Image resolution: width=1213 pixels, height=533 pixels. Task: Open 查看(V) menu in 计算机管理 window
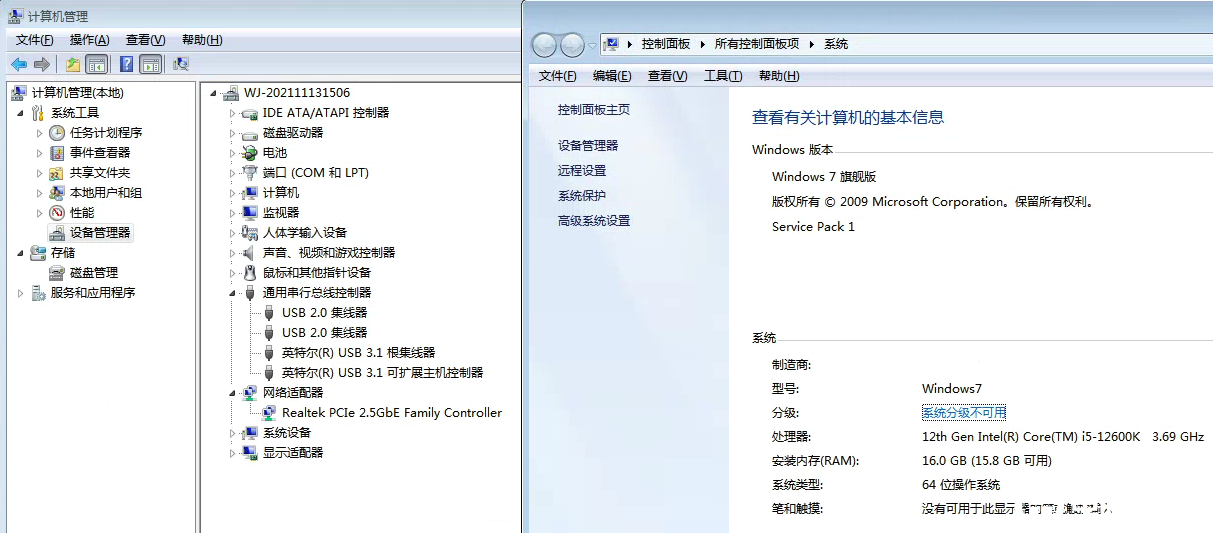coord(146,40)
